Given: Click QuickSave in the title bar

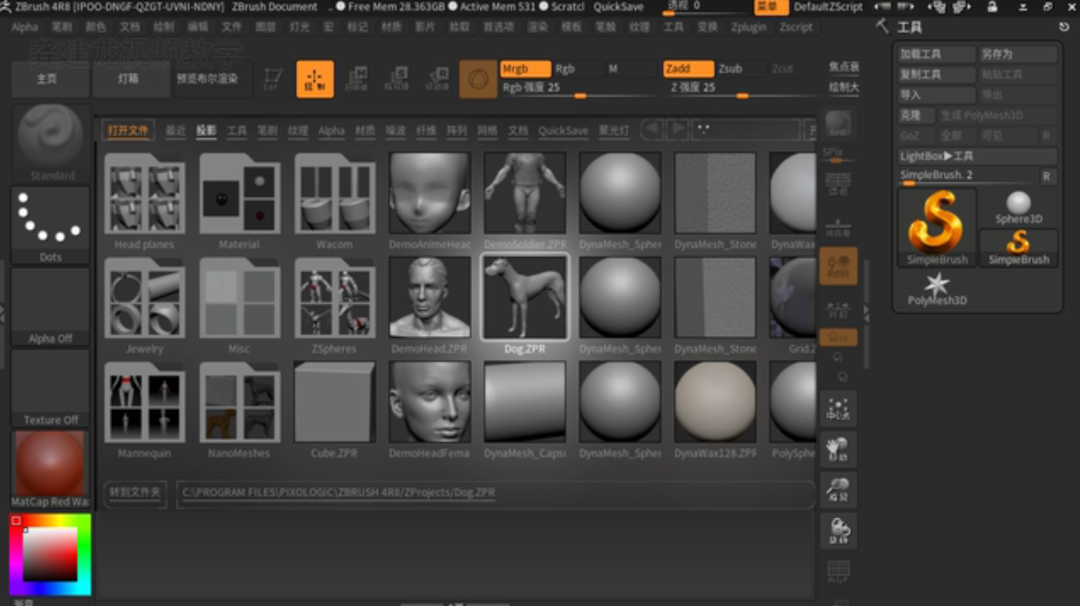Looking at the screenshot, I should point(618,7).
